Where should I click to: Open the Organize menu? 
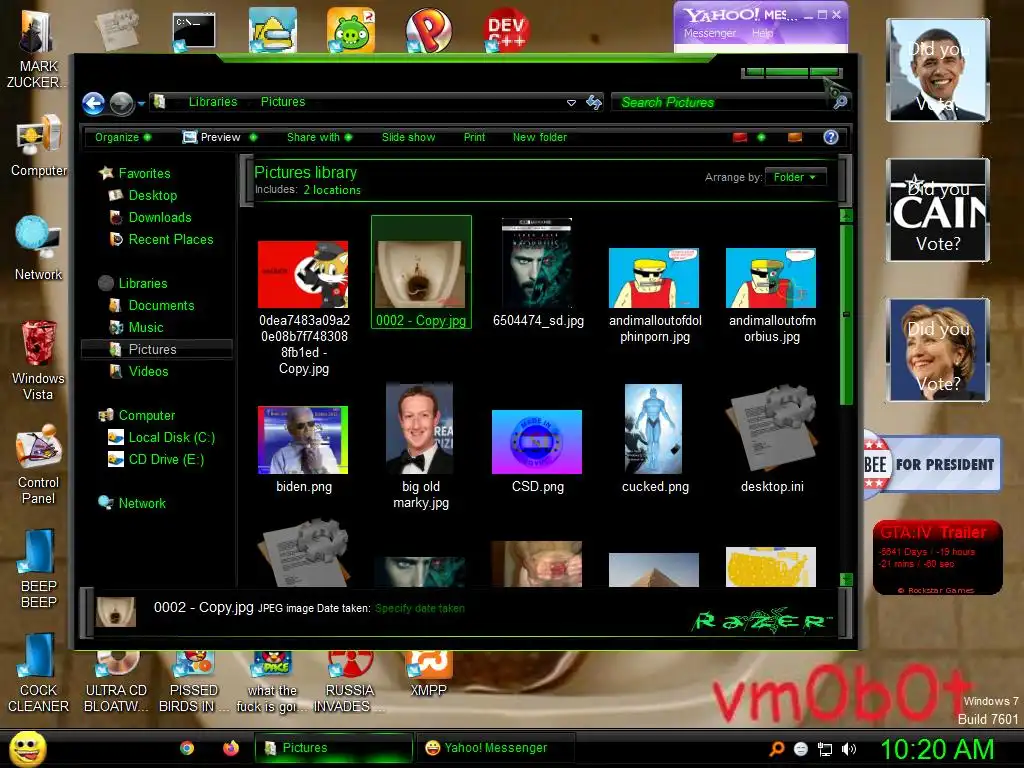(x=123, y=137)
